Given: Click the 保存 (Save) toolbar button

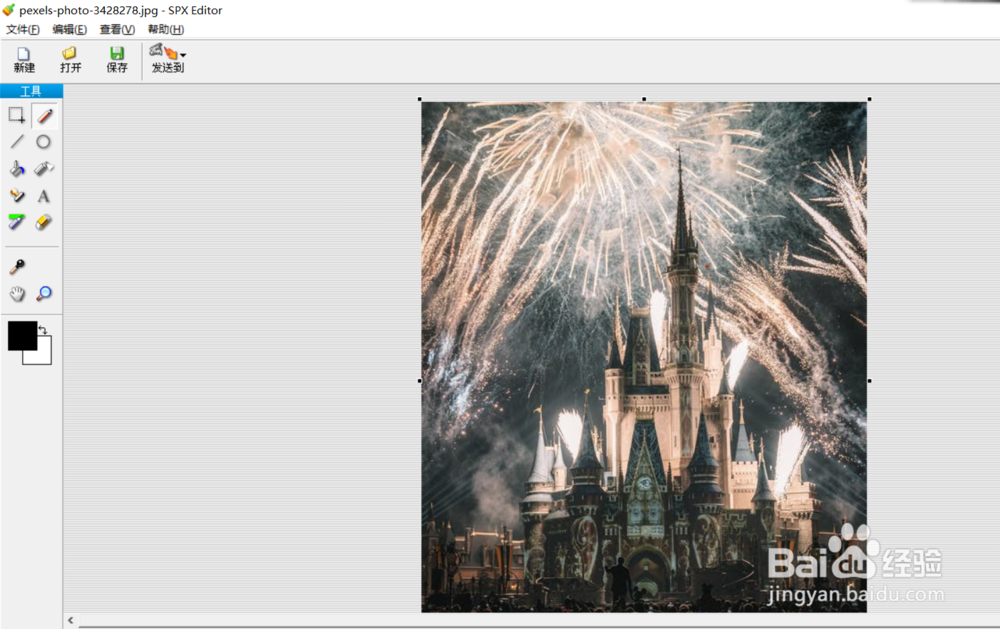Looking at the screenshot, I should click(x=117, y=61).
